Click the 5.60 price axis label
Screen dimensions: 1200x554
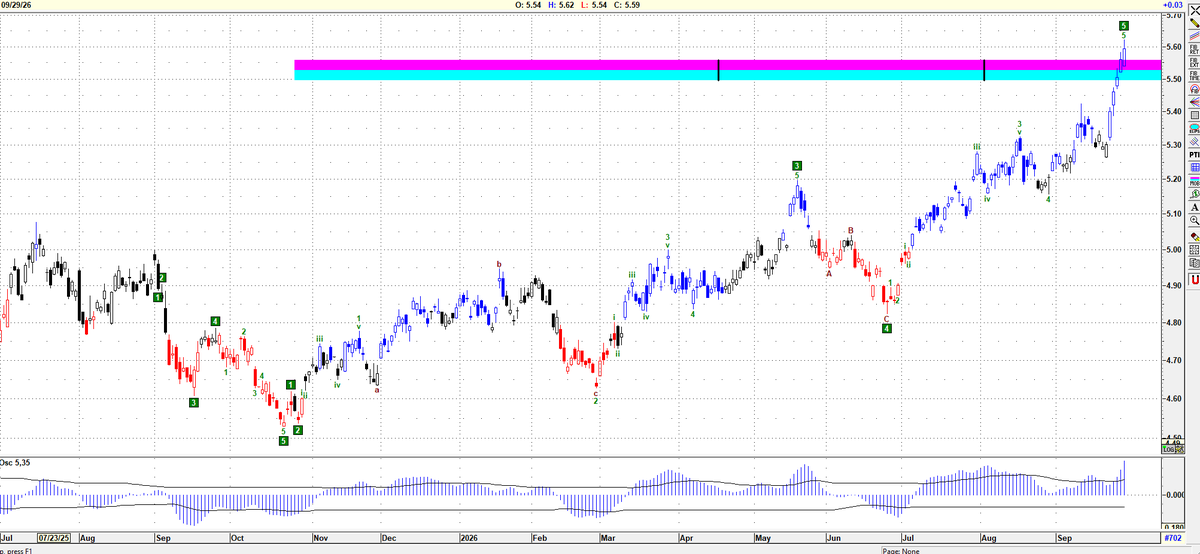point(1175,47)
